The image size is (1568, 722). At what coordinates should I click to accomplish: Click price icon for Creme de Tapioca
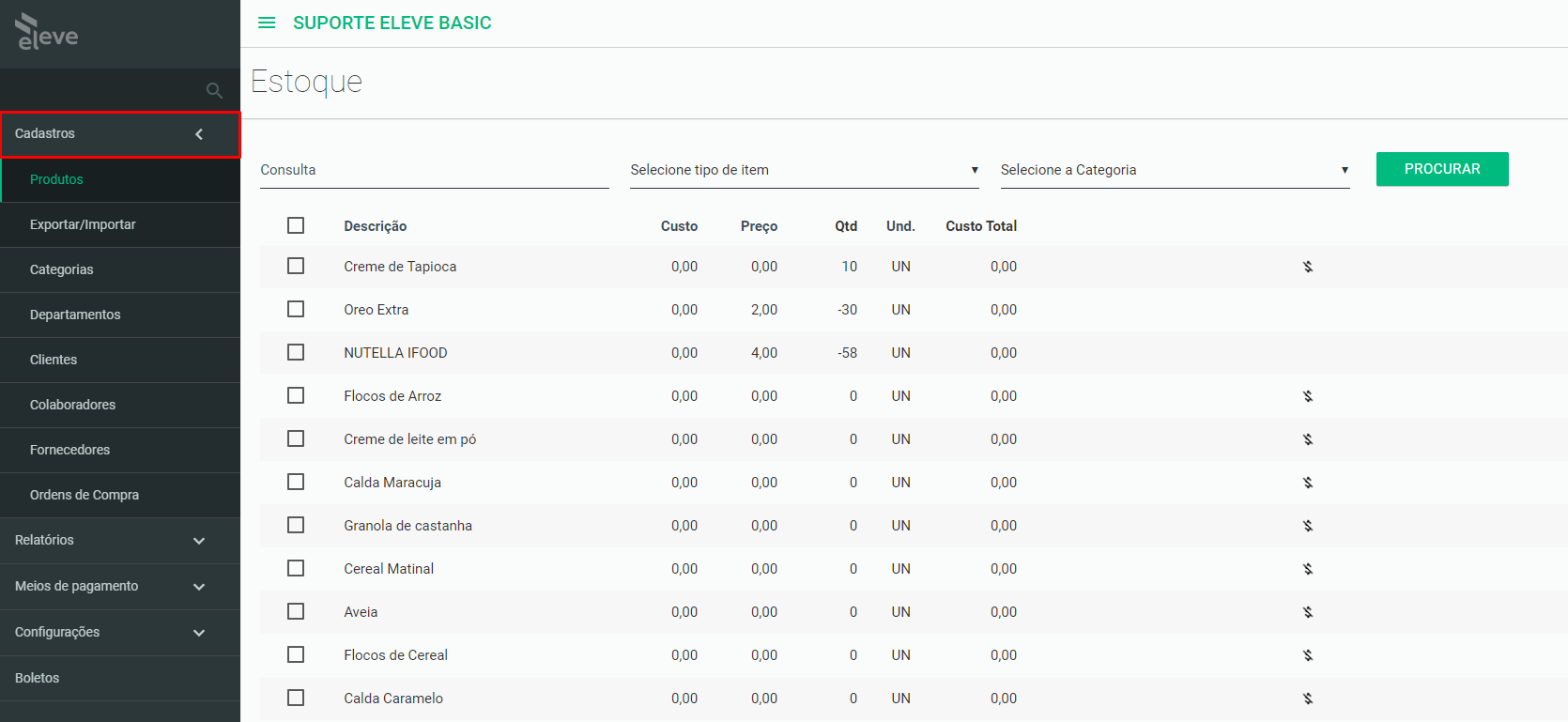(1308, 267)
